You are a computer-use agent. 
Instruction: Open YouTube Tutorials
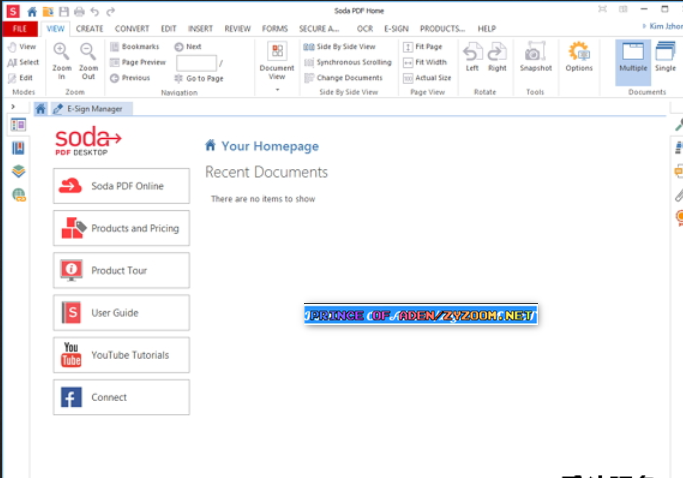[x=122, y=355]
